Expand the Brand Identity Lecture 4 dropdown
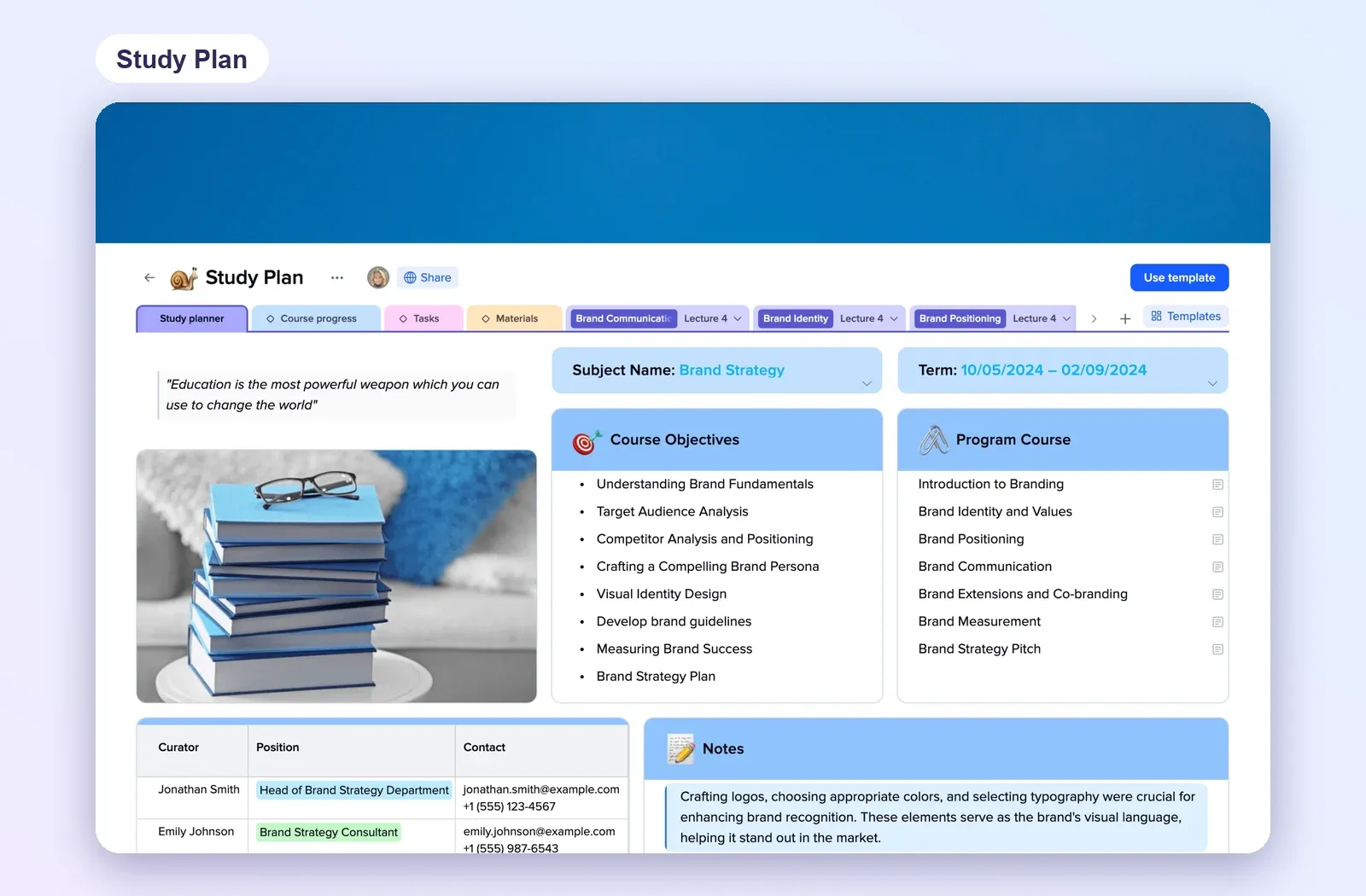The image size is (1366, 896). (x=894, y=318)
